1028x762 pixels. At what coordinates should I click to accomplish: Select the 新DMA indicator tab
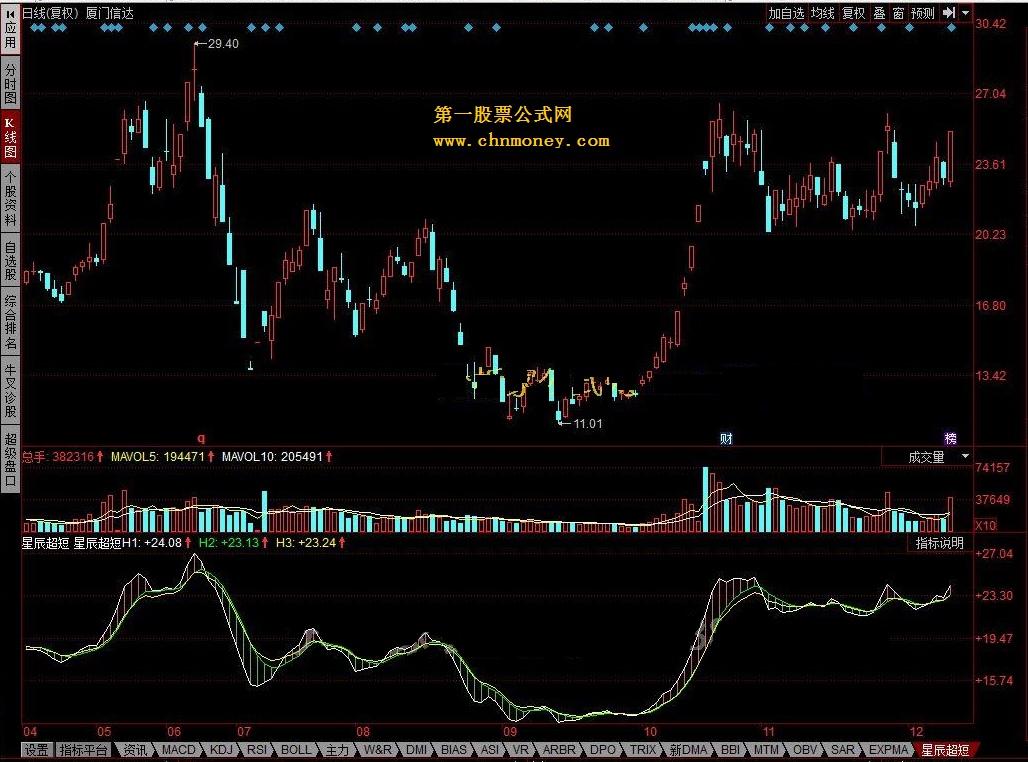coord(688,750)
